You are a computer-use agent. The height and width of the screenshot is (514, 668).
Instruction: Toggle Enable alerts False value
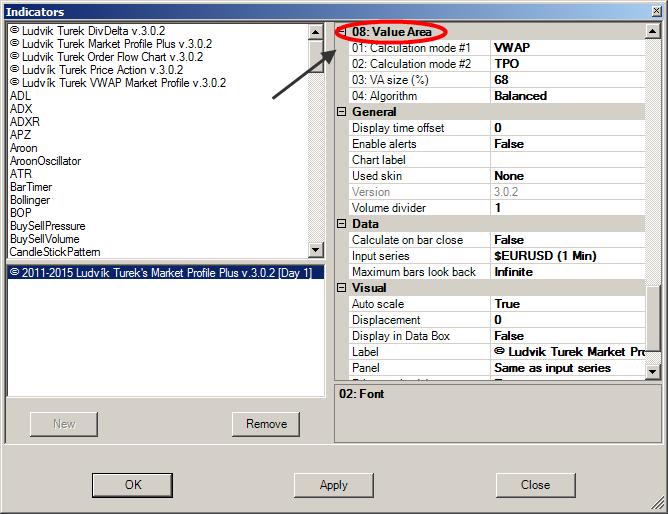coord(568,144)
